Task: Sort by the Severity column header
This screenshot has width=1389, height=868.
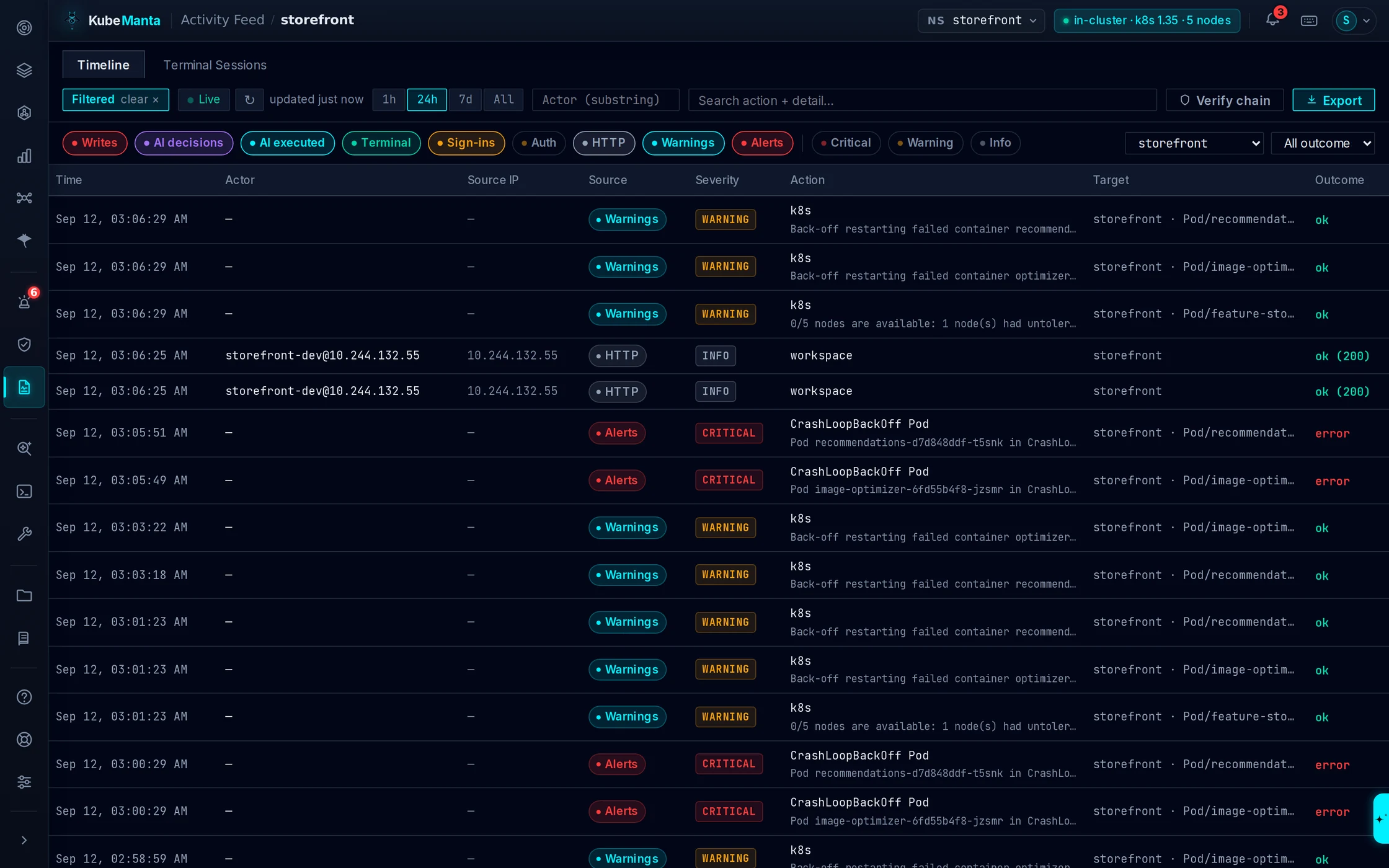Action: (x=717, y=180)
